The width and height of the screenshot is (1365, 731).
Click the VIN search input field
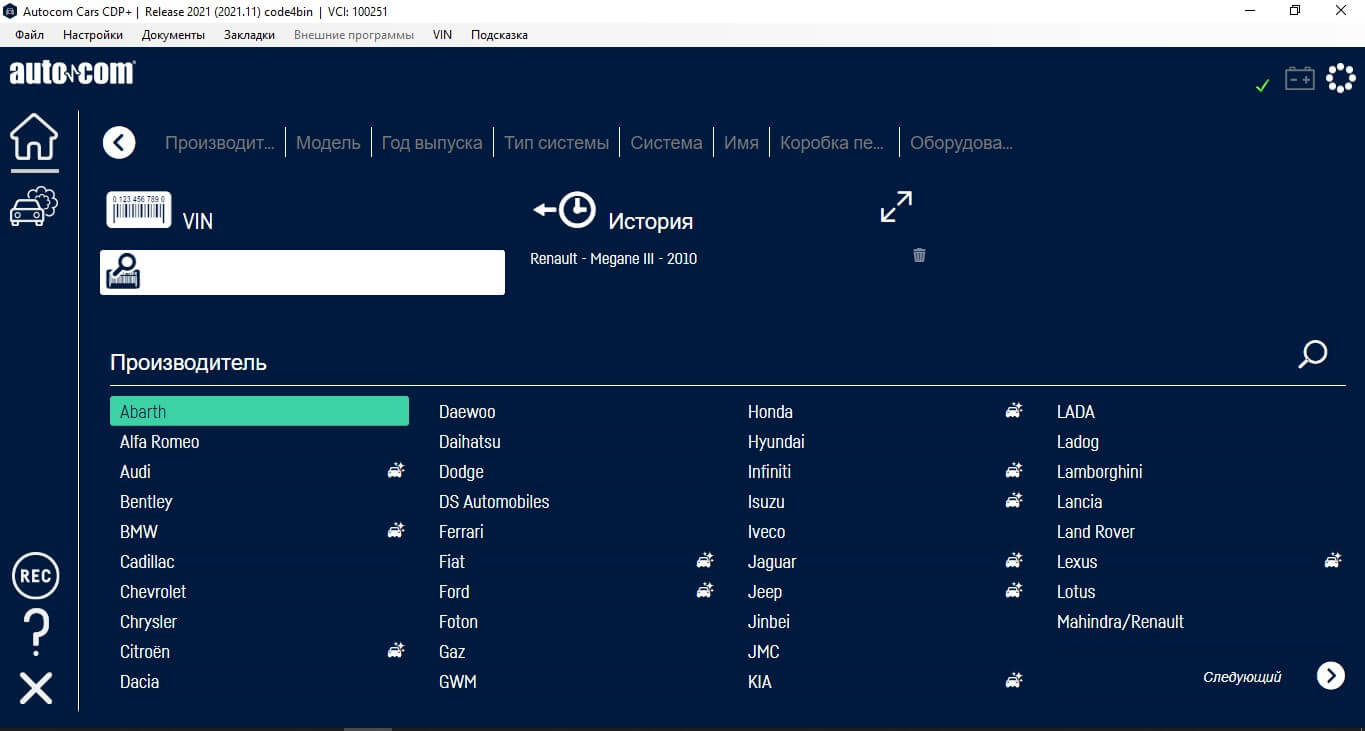302,272
